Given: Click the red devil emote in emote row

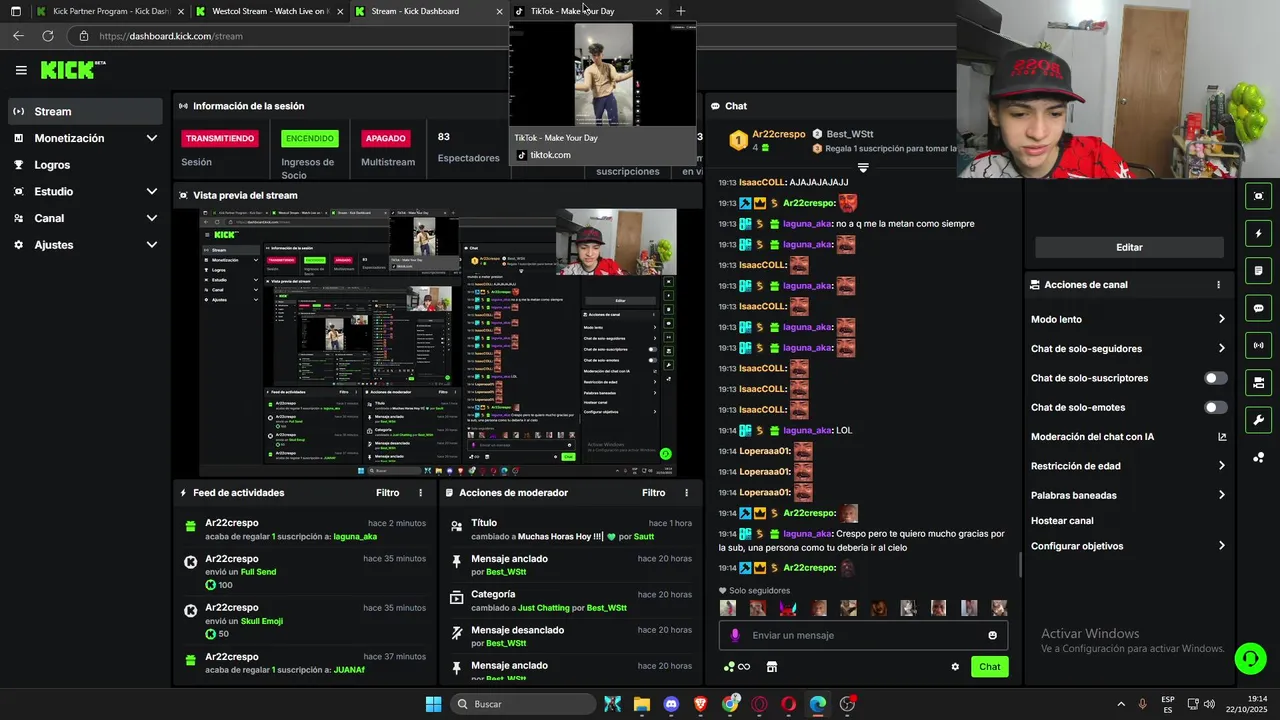Looking at the screenshot, I should click(x=788, y=608).
